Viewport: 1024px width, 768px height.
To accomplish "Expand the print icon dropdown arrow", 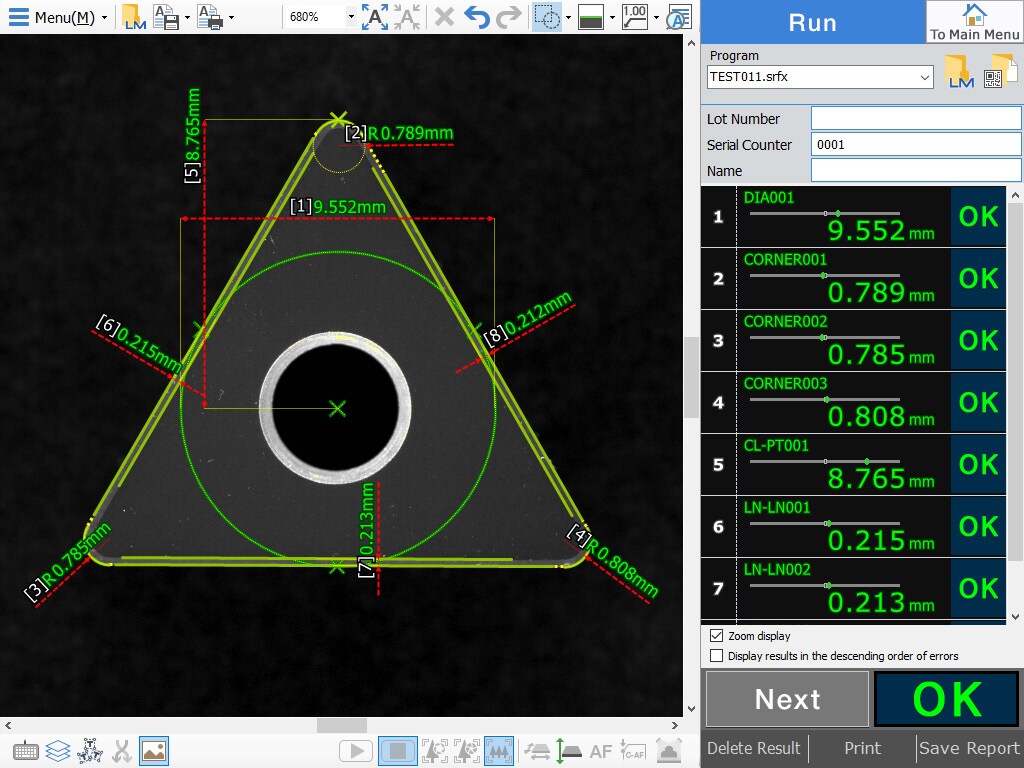I will pyautogui.click(x=231, y=17).
